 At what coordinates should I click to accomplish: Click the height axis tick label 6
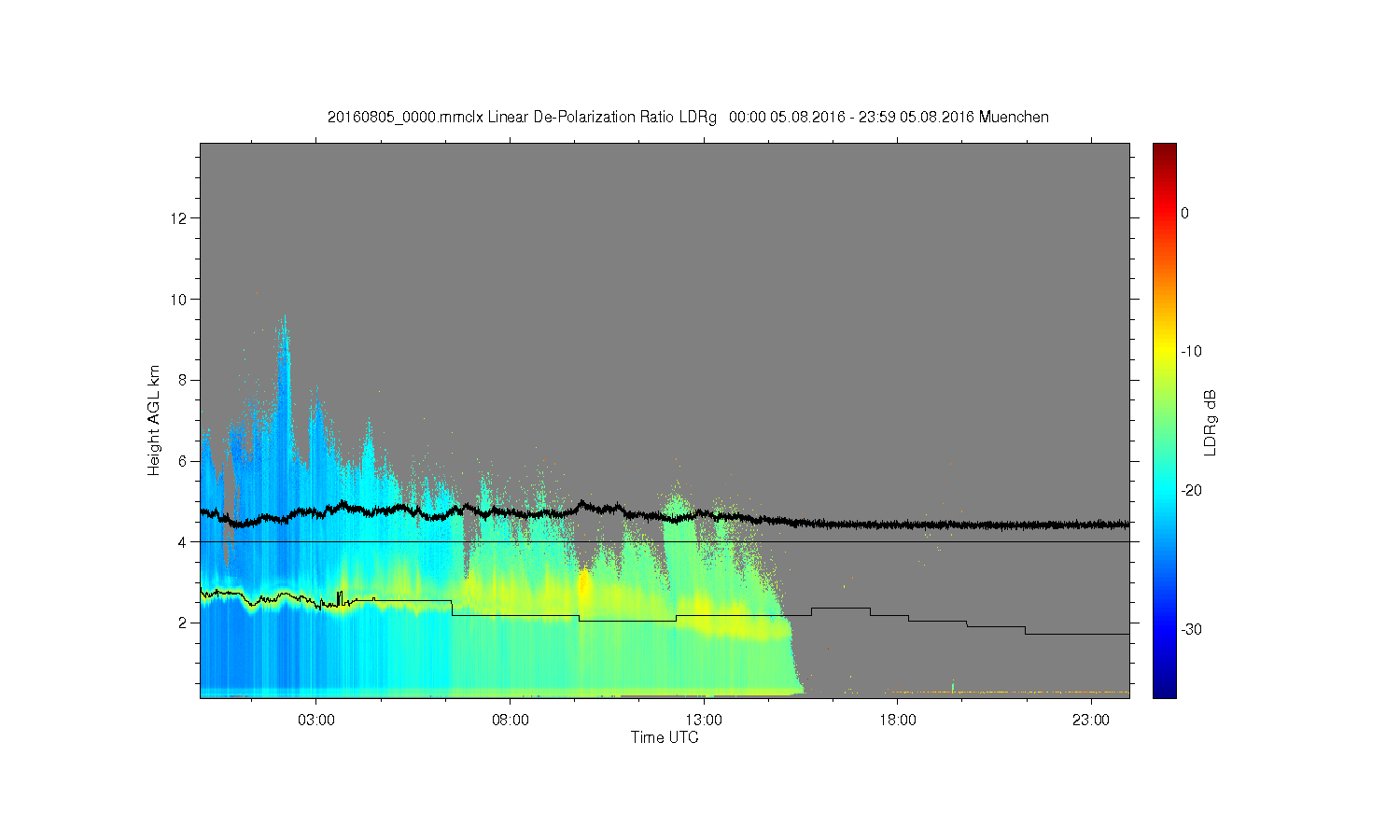tap(183, 461)
